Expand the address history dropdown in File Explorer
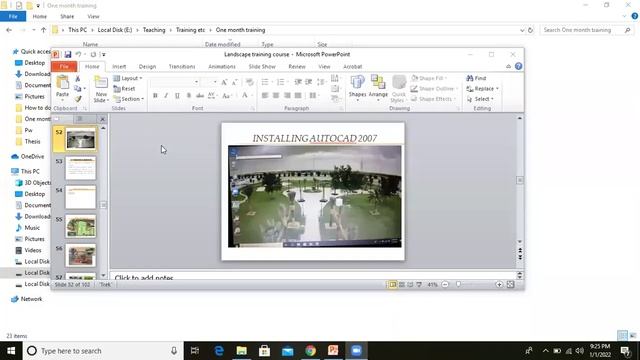 point(522,30)
